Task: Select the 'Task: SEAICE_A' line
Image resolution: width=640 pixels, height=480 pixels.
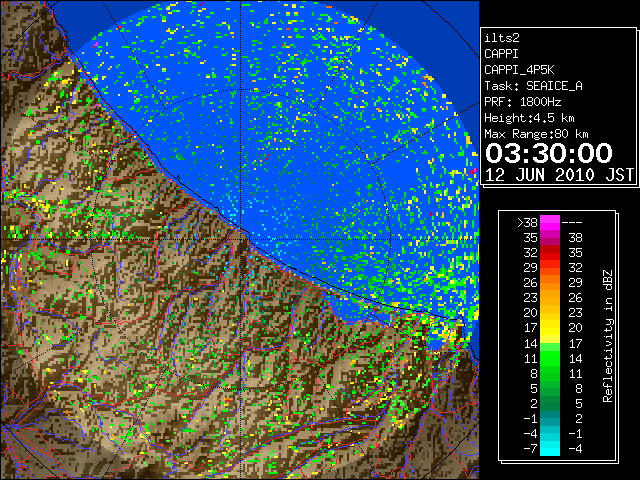Action: (x=533, y=86)
